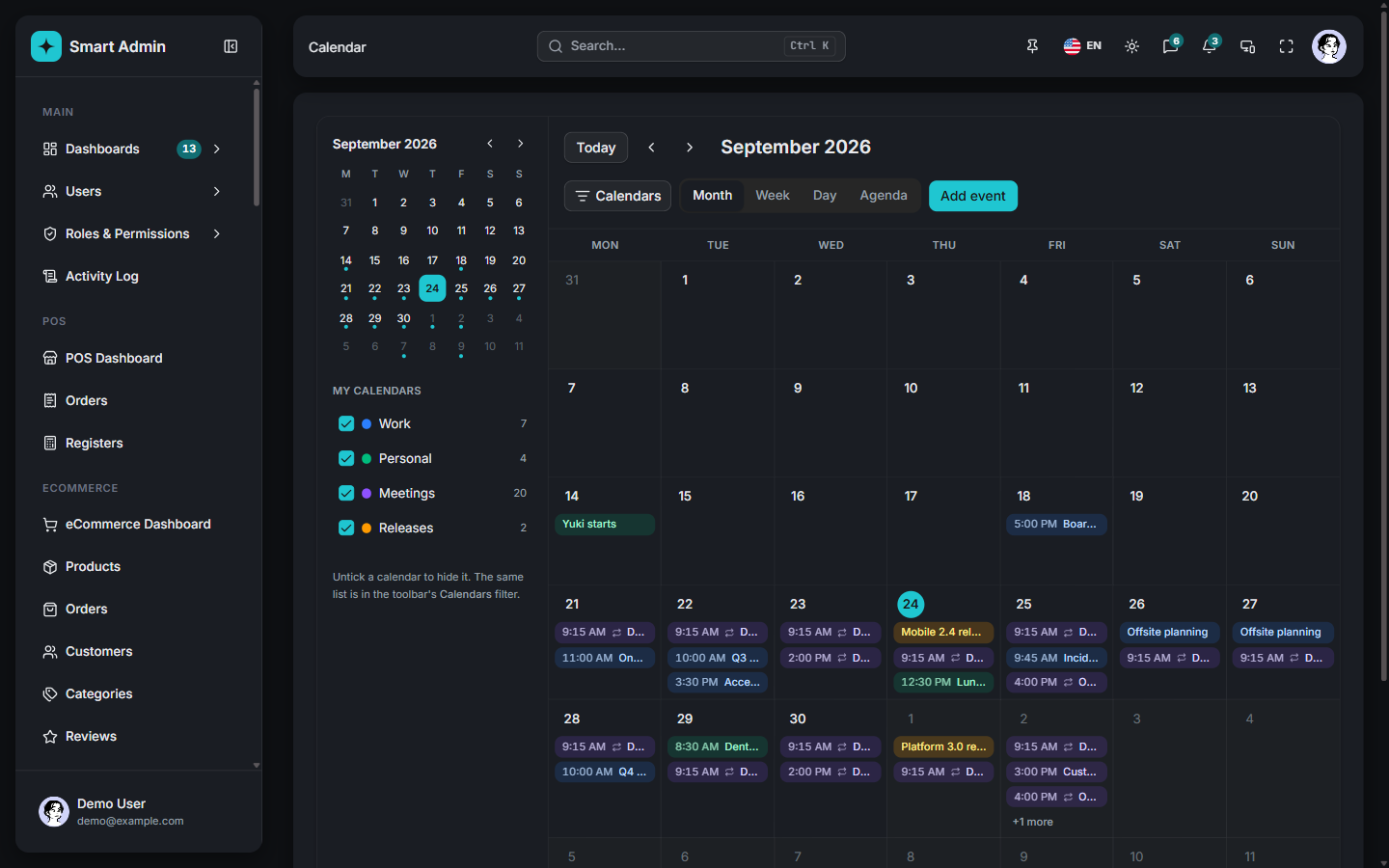
Task: Switch to Agenda view tab
Action: pos(884,195)
